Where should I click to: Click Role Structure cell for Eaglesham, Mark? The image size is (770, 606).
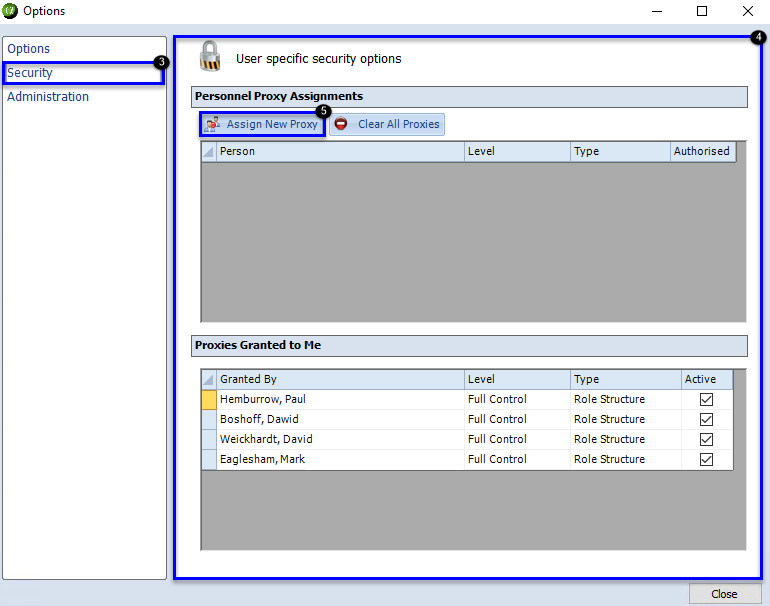tap(626, 460)
